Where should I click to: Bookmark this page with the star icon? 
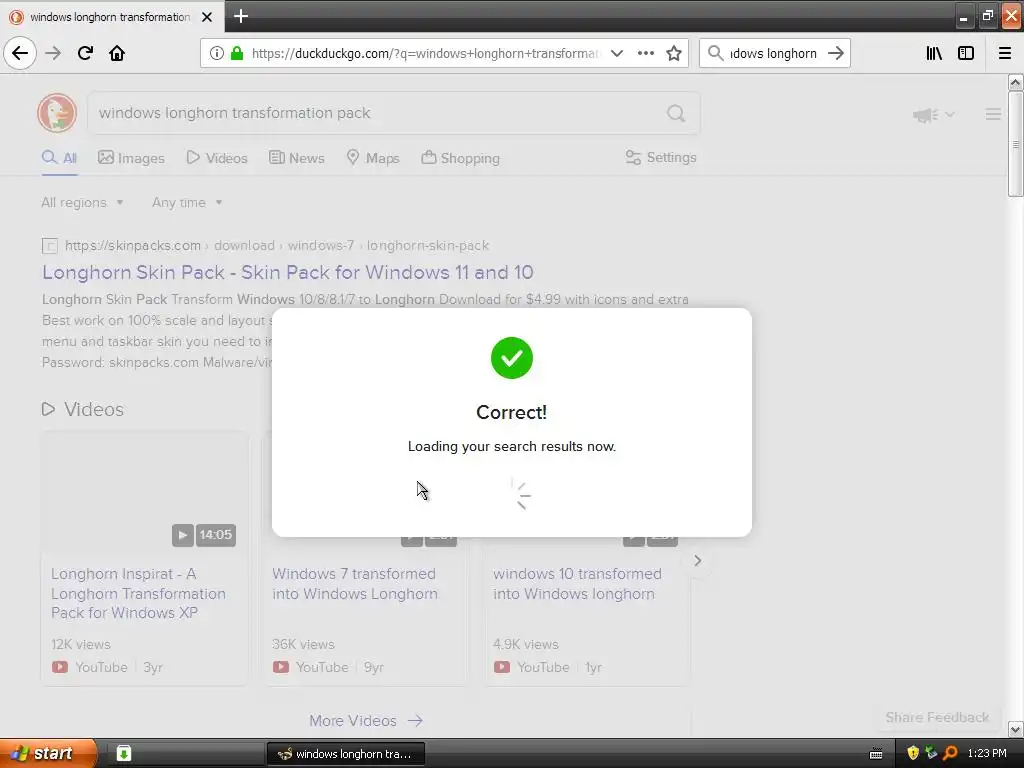pyautogui.click(x=674, y=53)
